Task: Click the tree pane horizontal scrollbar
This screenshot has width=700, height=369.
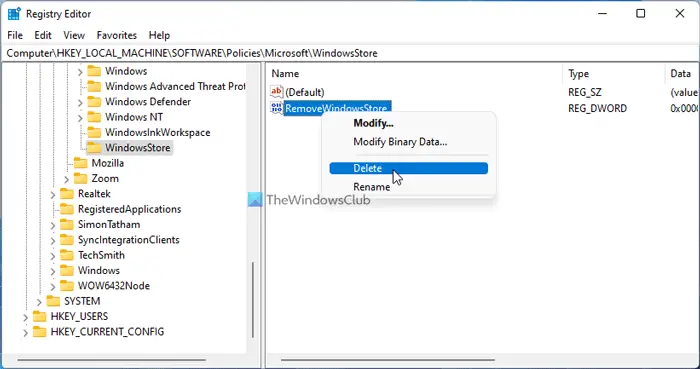Action: tap(111, 360)
